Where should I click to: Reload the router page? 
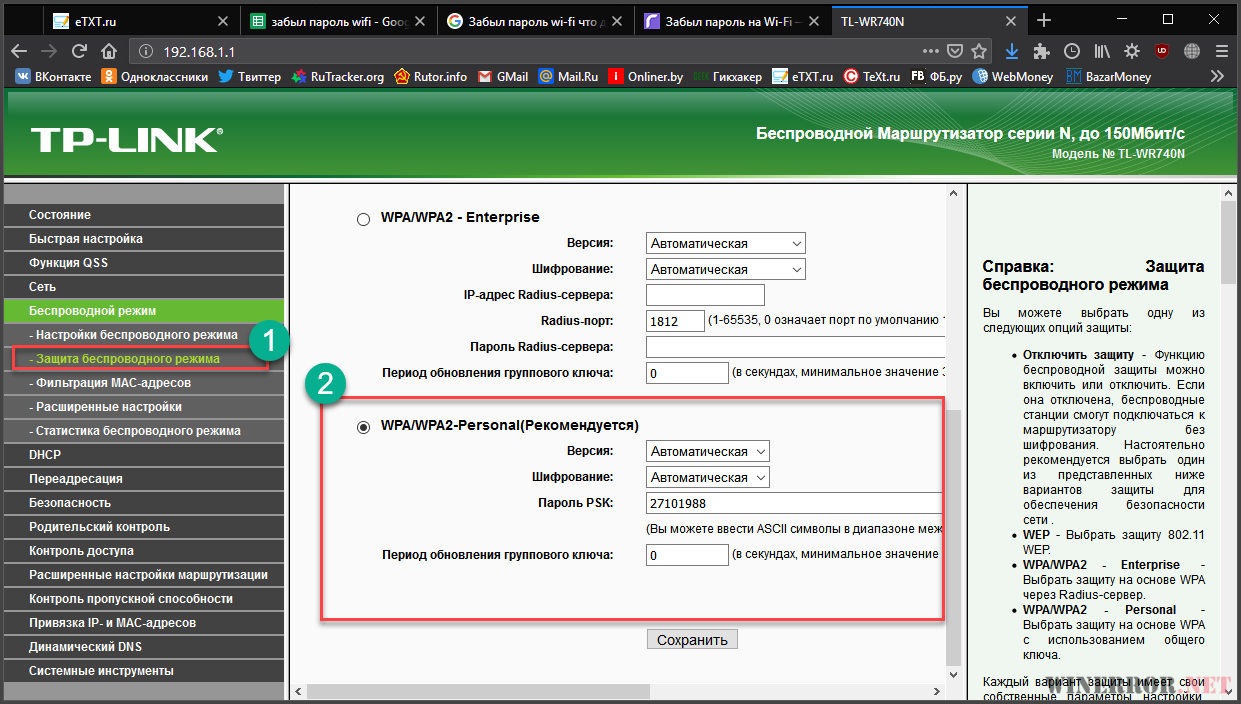coord(80,50)
